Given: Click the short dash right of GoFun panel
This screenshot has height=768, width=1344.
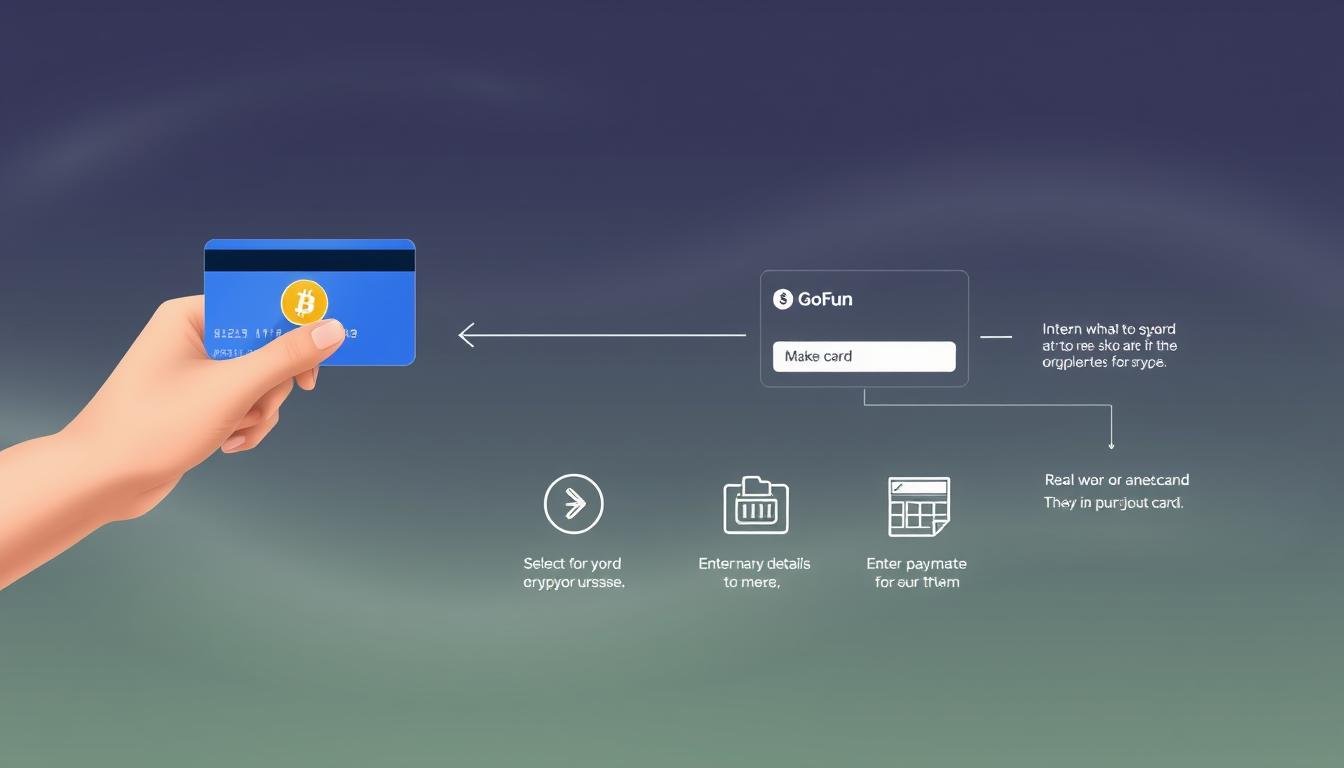Looking at the screenshot, I should 996,337.
